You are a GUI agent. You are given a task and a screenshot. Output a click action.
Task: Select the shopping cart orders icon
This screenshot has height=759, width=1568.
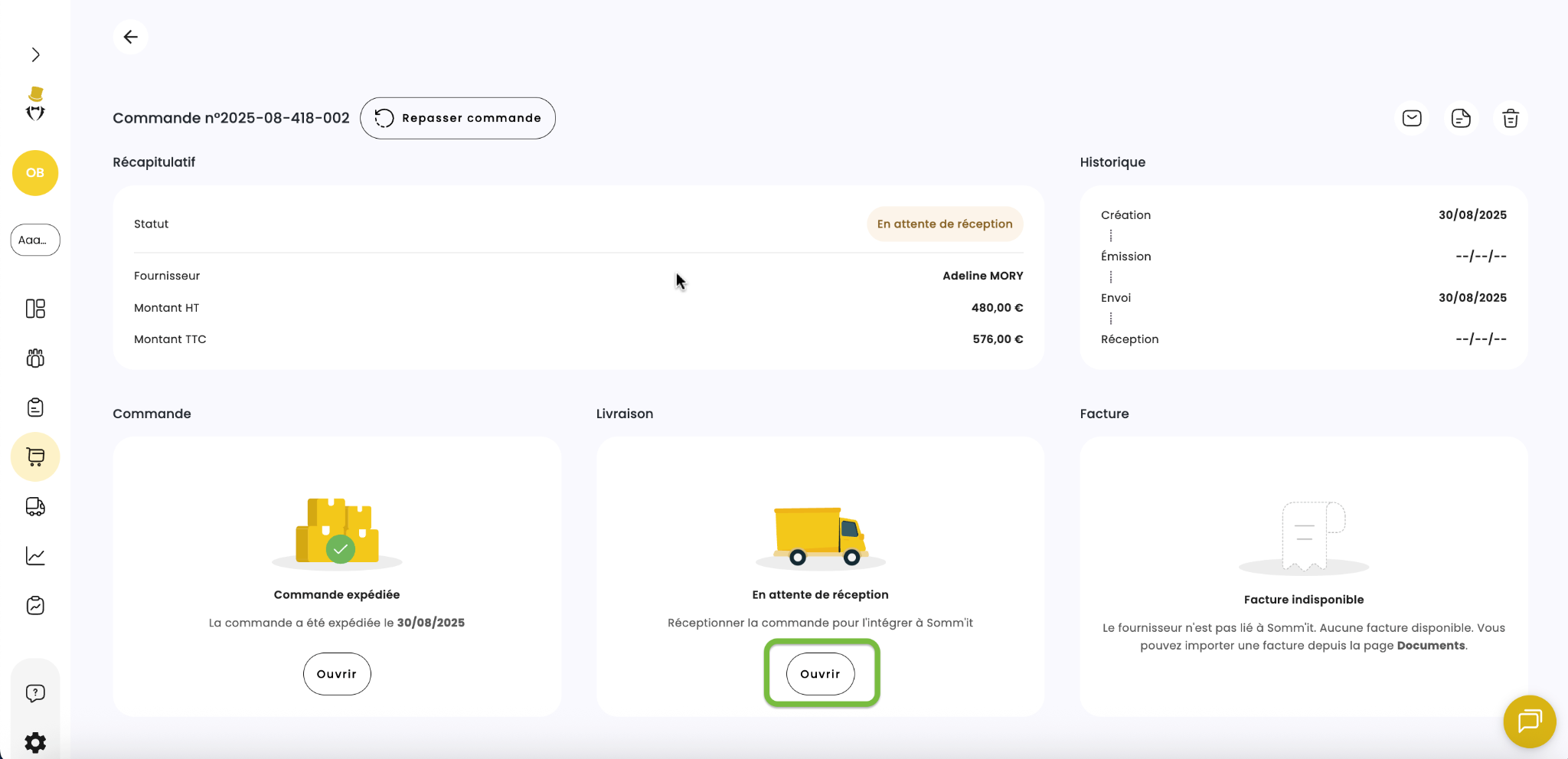(x=35, y=457)
